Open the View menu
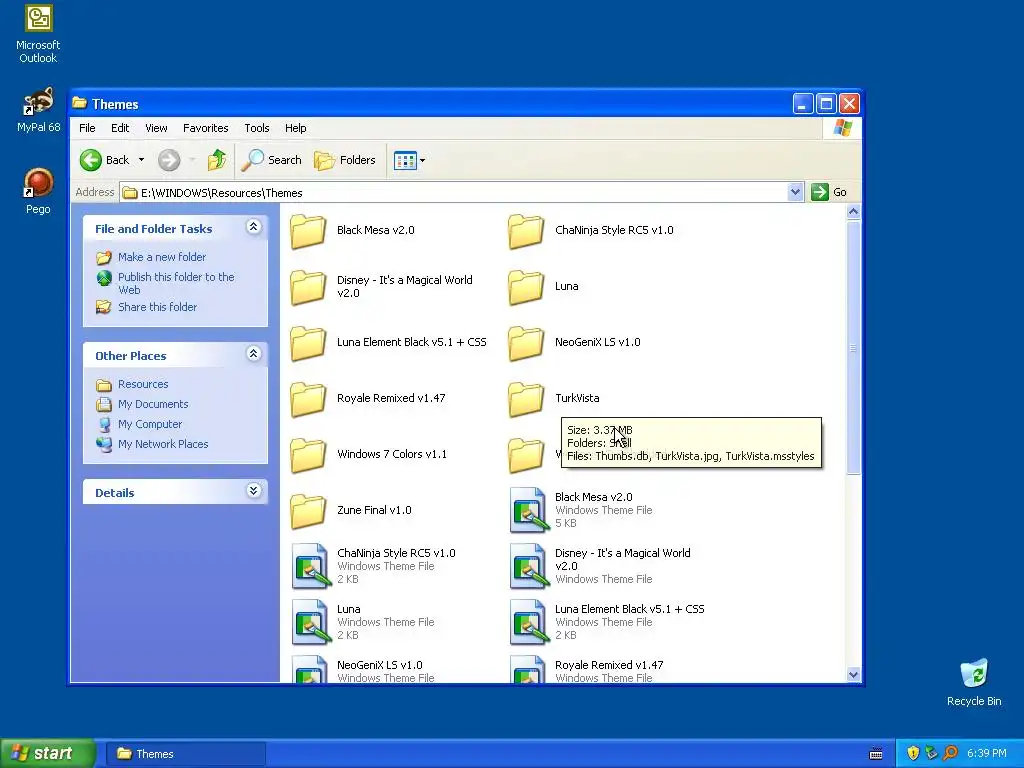Image resolution: width=1024 pixels, height=768 pixels. 156,128
